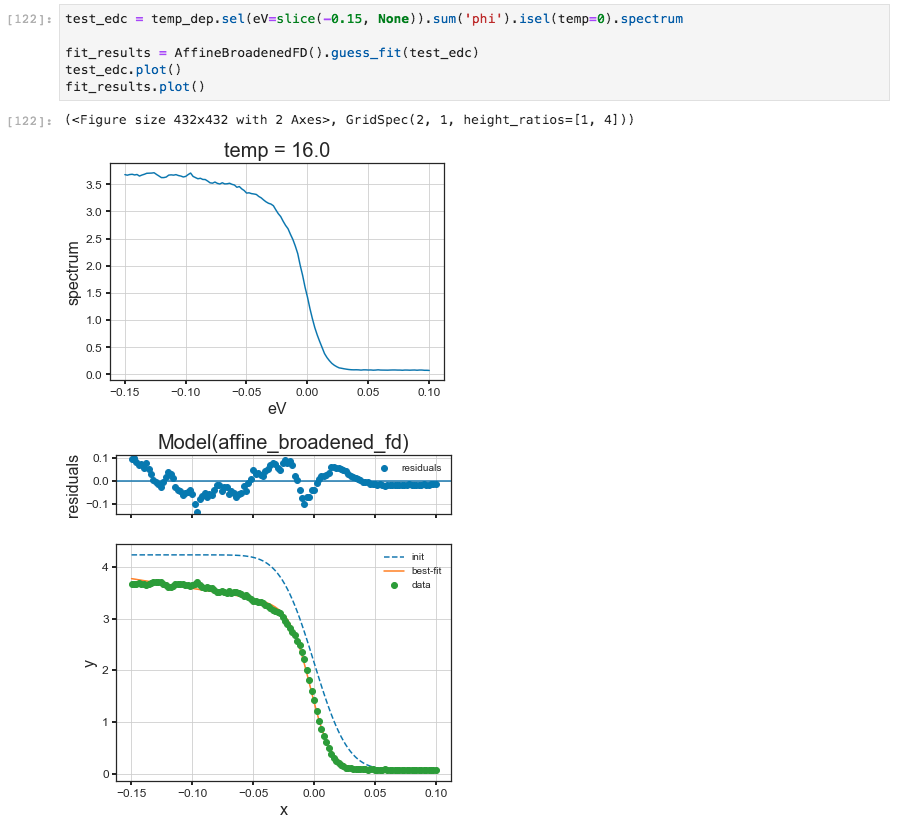Click the 'residuals' y-axis label
This screenshot has height=833, width=897.
[73, 487]
